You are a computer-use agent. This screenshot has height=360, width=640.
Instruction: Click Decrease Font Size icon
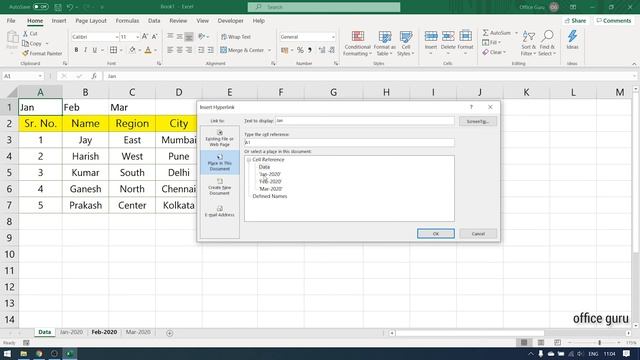tap(155, 37)
